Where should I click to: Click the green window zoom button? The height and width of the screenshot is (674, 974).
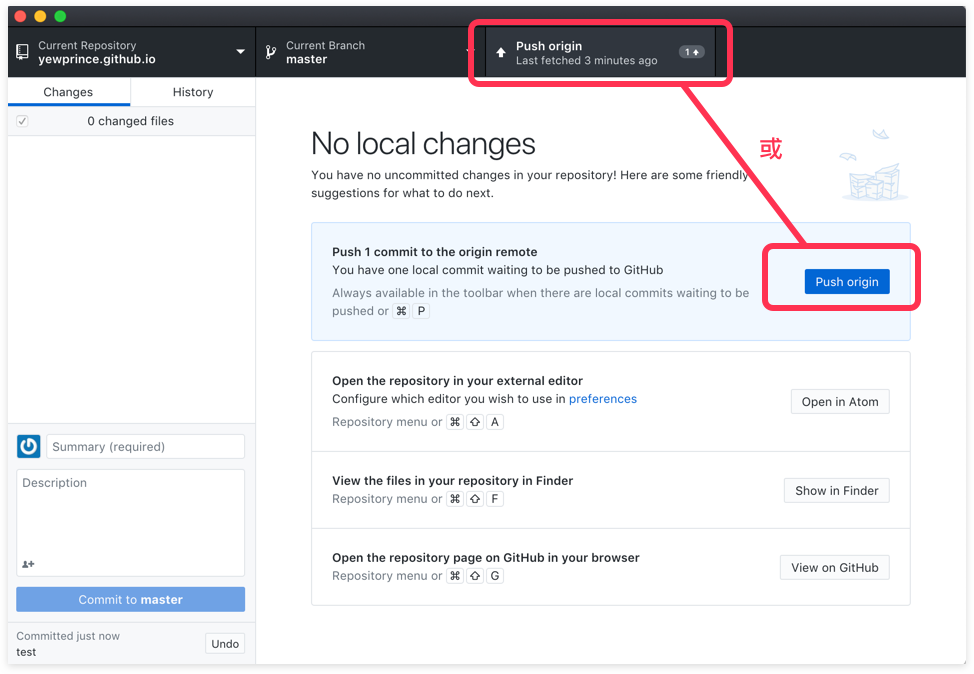(x=60, y=16)
